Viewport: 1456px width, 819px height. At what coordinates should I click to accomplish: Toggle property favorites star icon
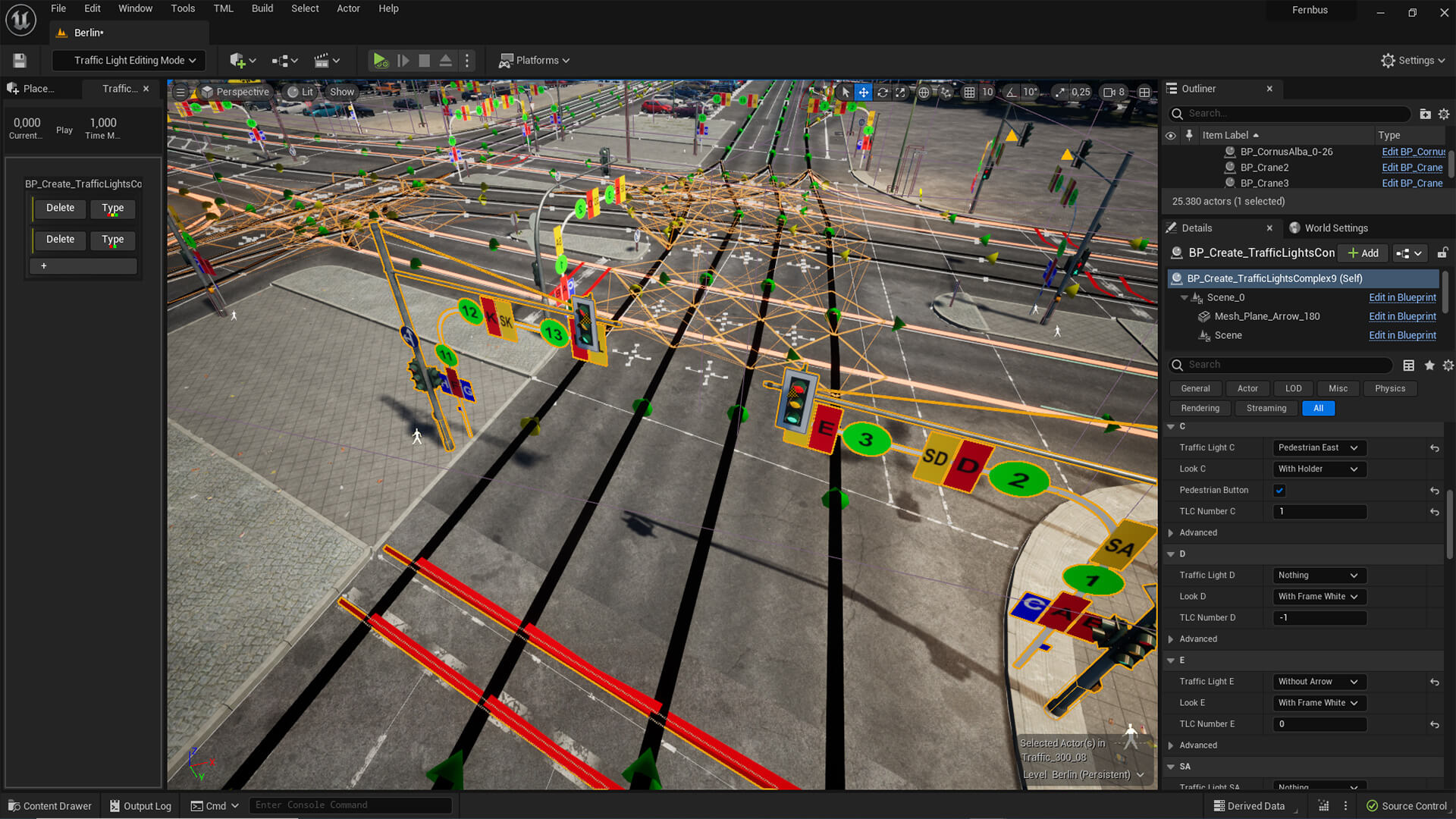pos(1429,366)
